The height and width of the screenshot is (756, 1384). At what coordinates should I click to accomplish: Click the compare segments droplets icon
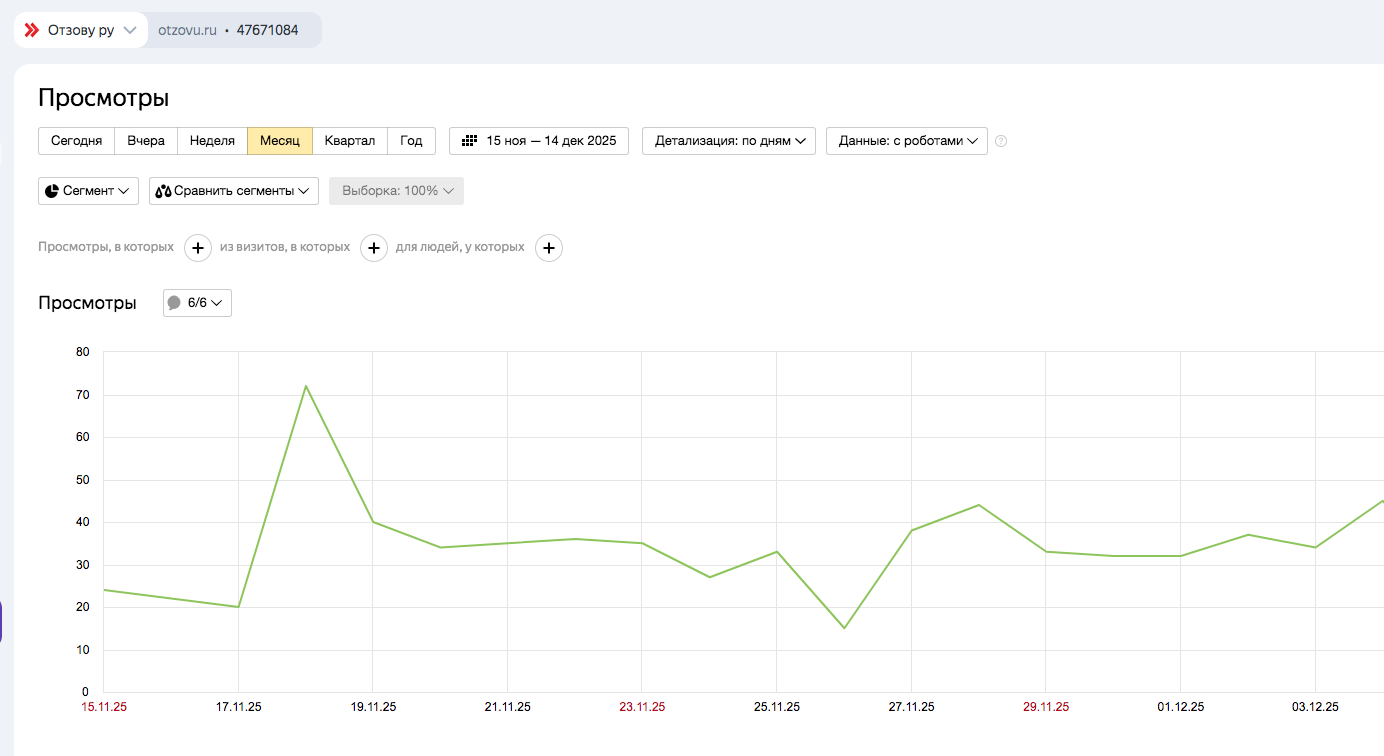(x=164, y=191)
